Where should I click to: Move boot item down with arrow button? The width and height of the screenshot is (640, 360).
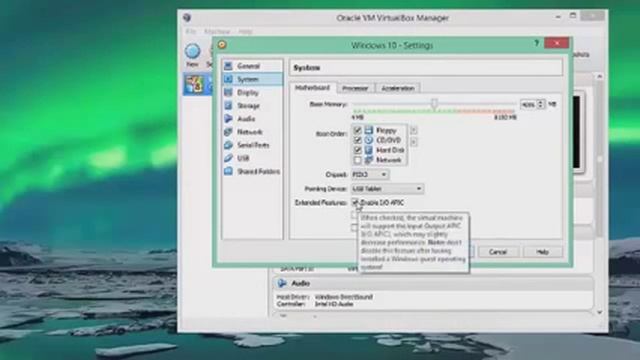(413, 142)
